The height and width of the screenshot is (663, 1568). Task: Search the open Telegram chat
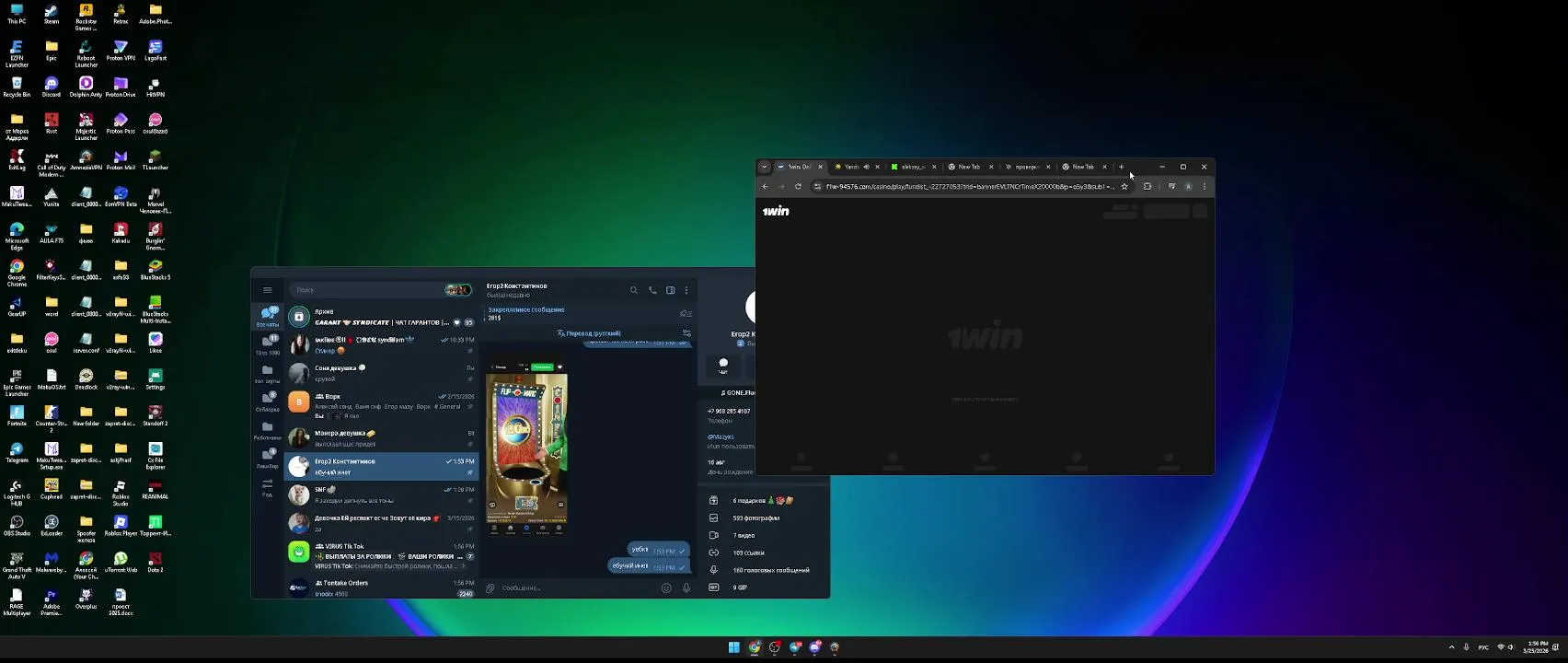pyautogui.click(x=633, y=290)
